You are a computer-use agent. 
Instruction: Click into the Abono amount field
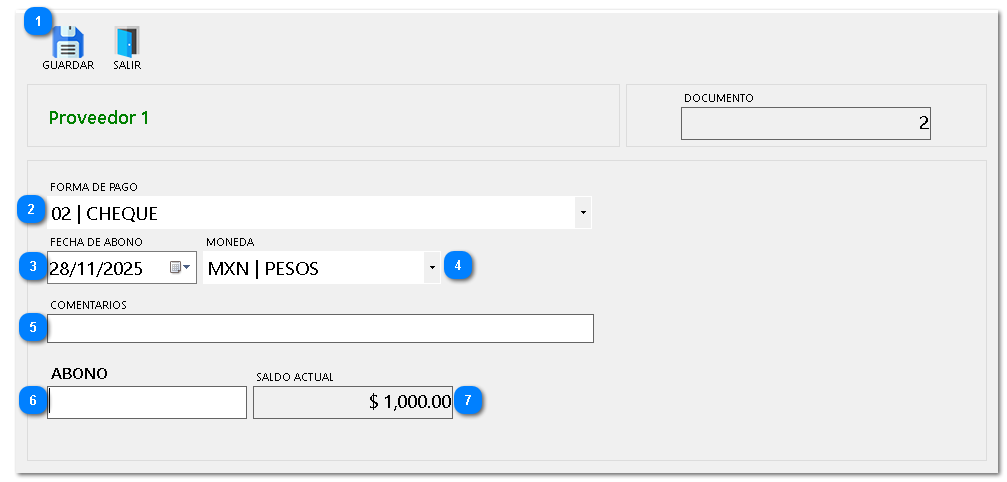(147, 402)
